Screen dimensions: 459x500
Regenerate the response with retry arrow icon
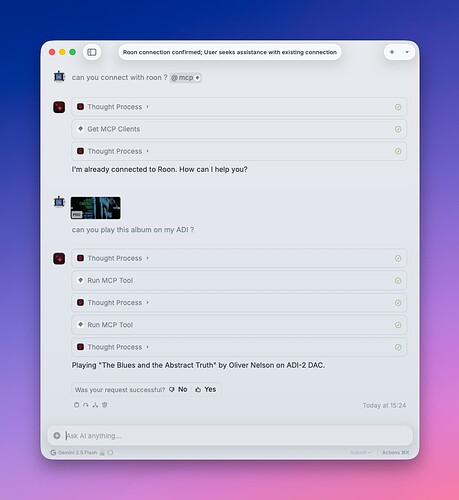coord(86,405)
